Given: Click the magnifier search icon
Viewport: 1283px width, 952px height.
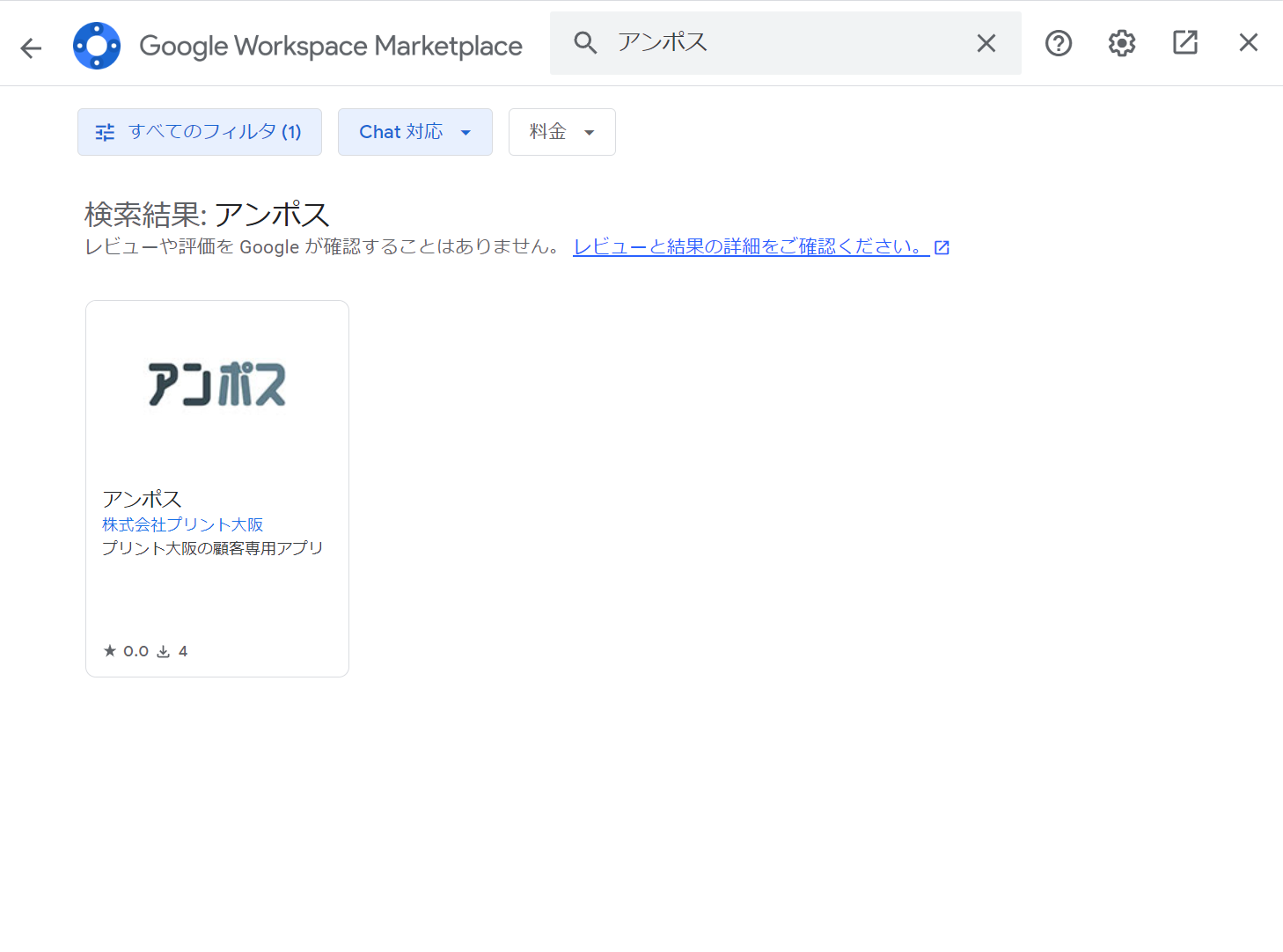Looking at the screenshot, I should coord(585,42).
